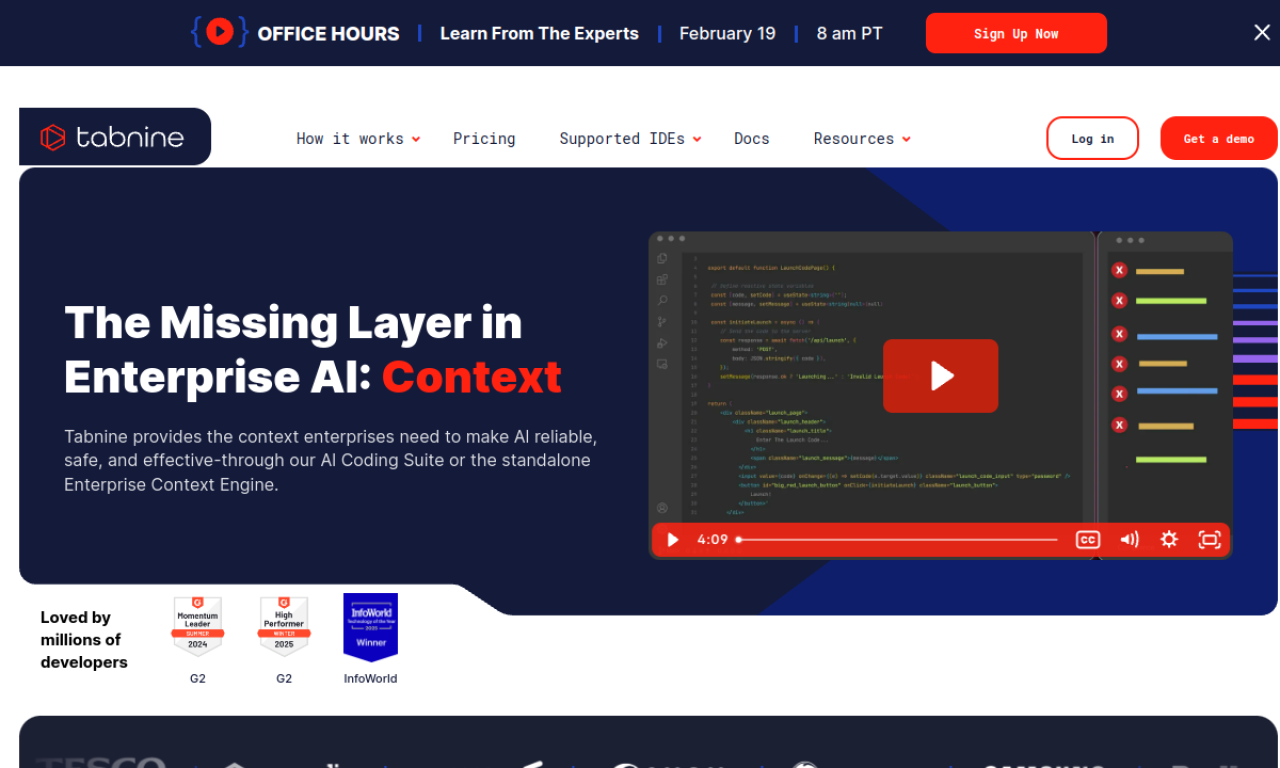Play the hero video via the large play button
The image size is (1280, 768).
tap(940, 376)
